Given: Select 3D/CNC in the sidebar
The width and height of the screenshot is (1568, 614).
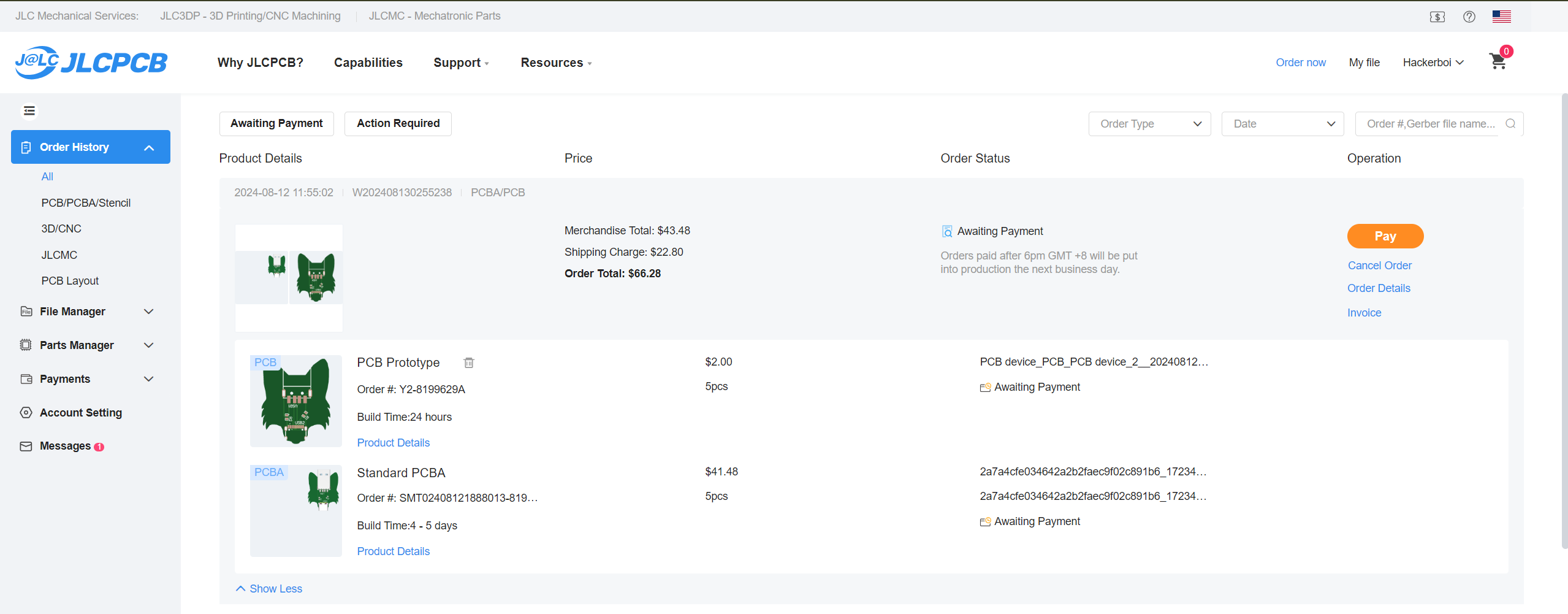Looking at the screenshot, I should 61,229.
